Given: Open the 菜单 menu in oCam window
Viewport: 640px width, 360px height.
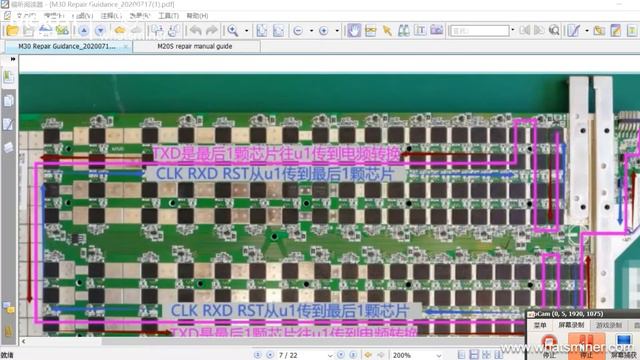Looking at the screenshot, I should click(x=540, y=325).
